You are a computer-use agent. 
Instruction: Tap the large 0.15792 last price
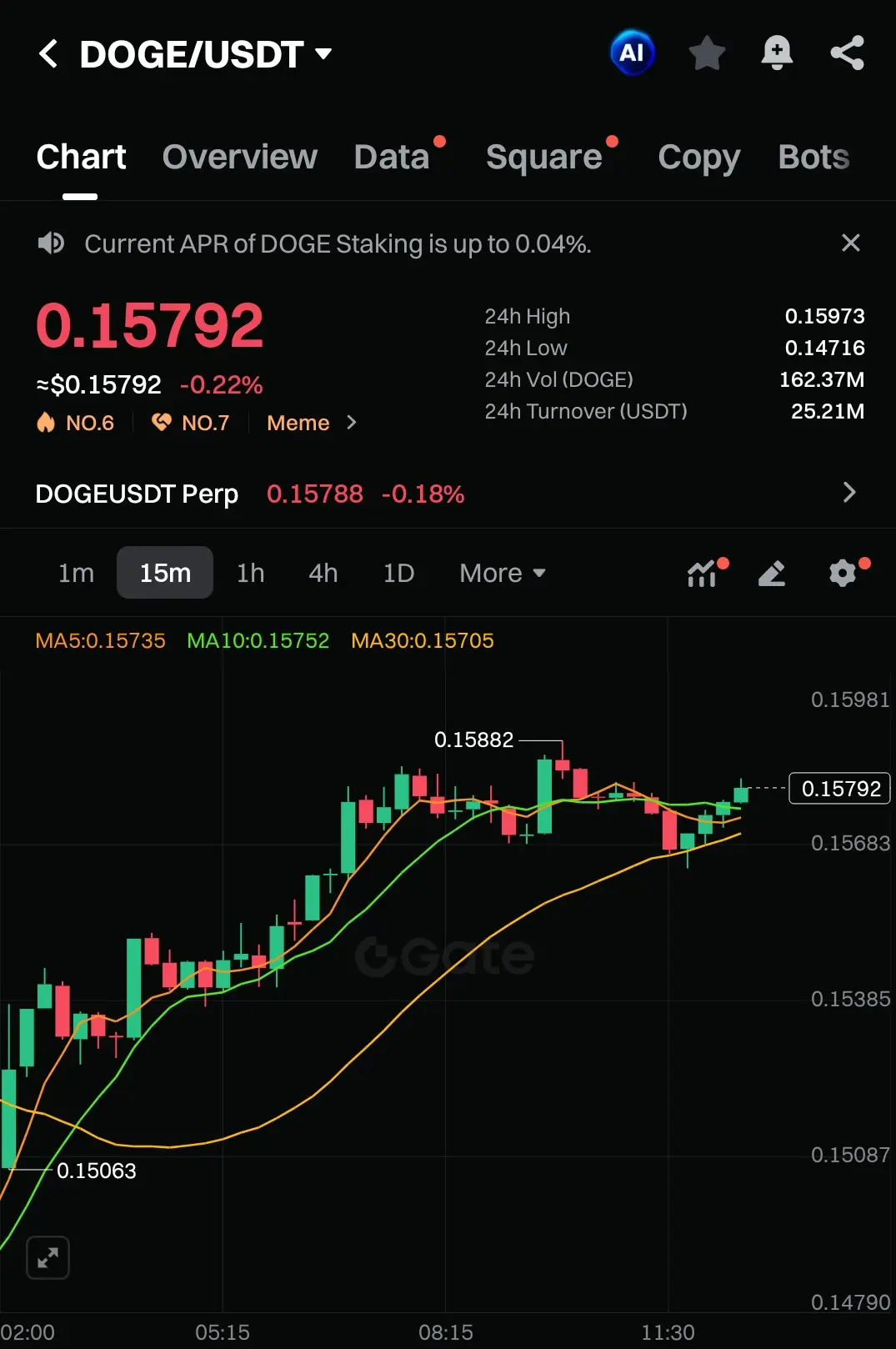click(150, 325)
